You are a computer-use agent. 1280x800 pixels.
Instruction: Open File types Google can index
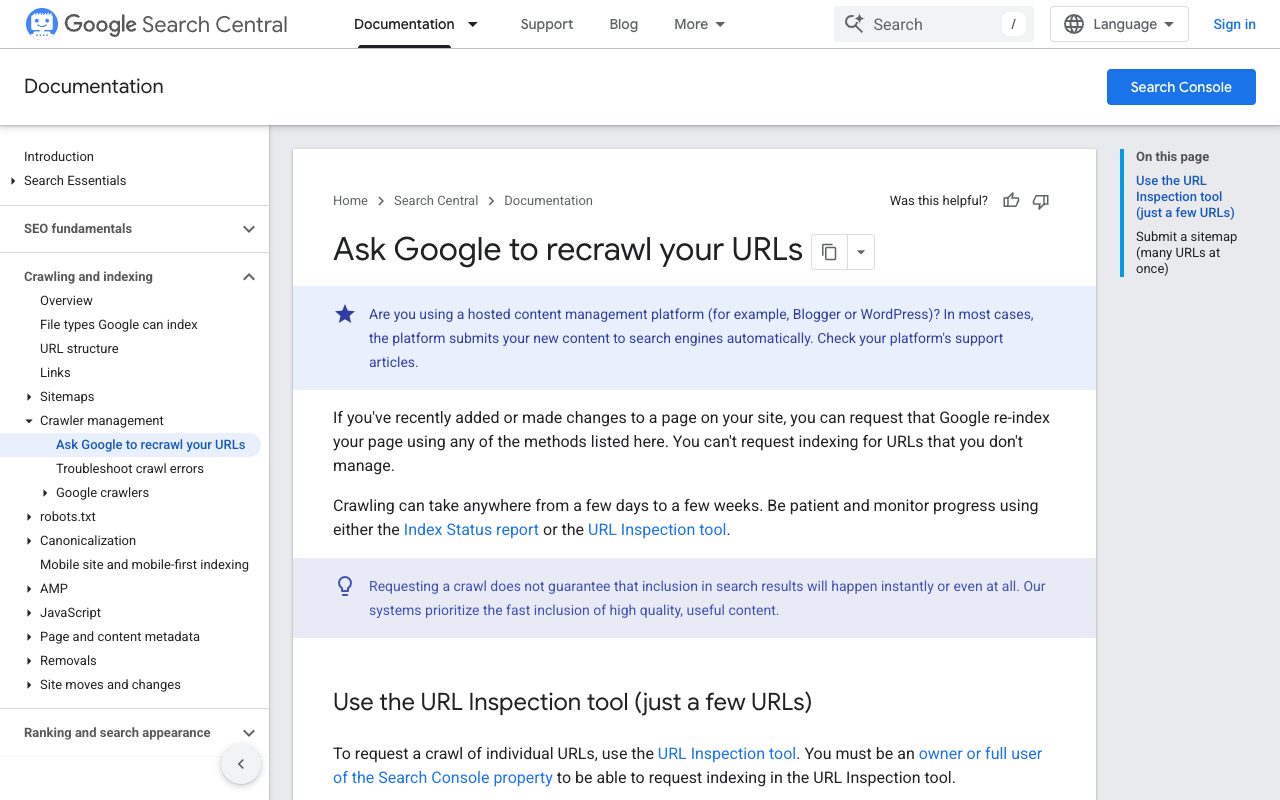pos(119,325)
